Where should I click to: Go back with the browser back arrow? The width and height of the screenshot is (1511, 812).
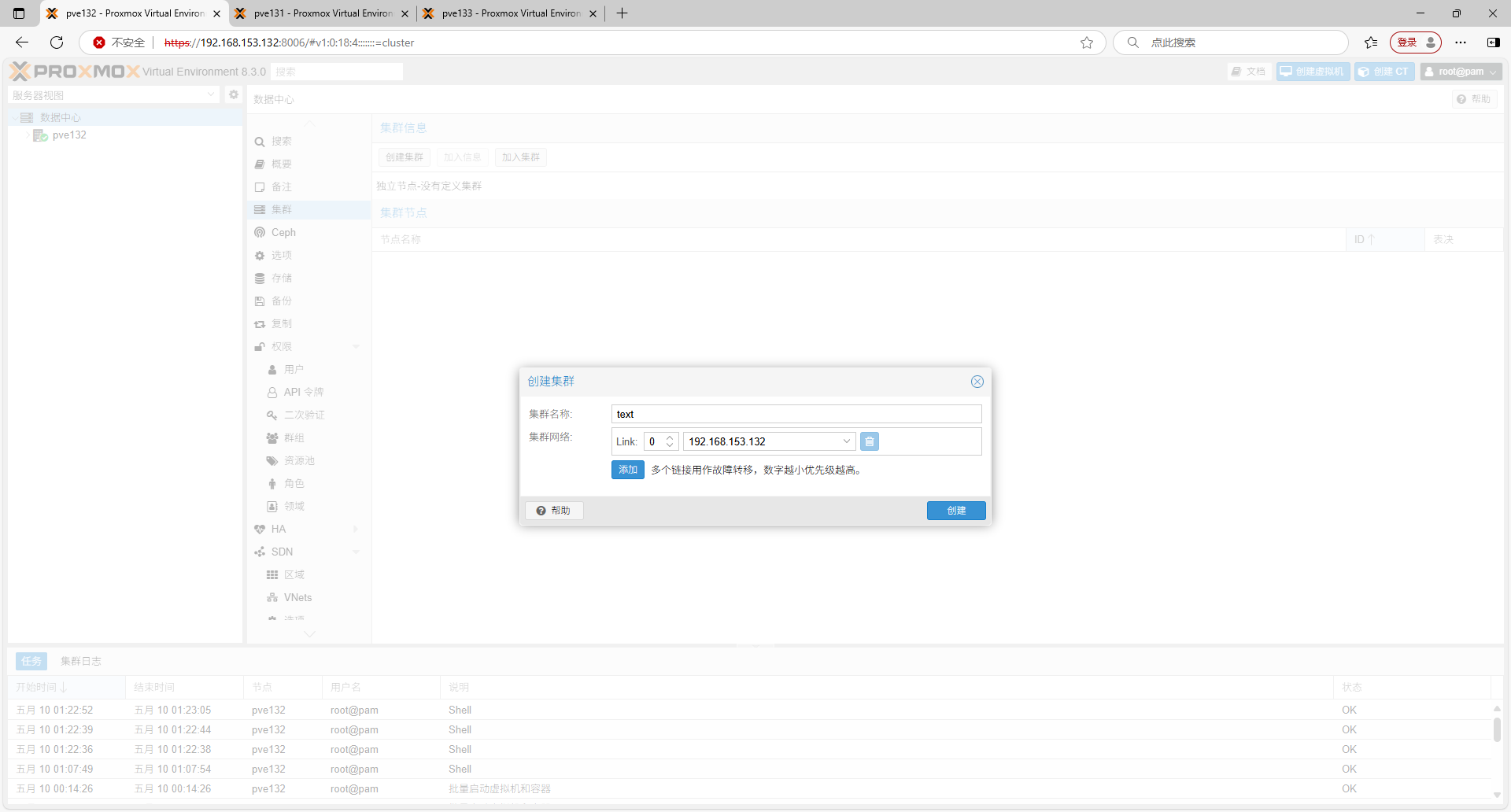(x=22, y=42)
